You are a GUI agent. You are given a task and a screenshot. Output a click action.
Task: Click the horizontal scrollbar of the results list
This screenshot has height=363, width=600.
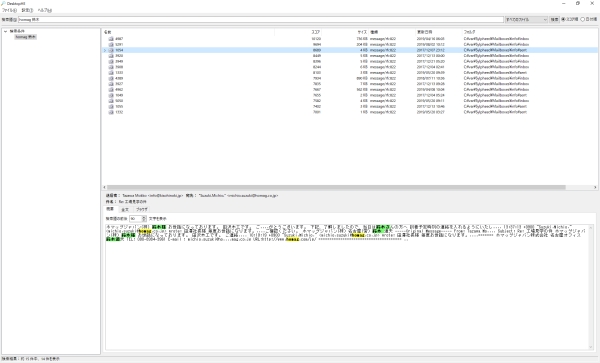click(336, 187)
